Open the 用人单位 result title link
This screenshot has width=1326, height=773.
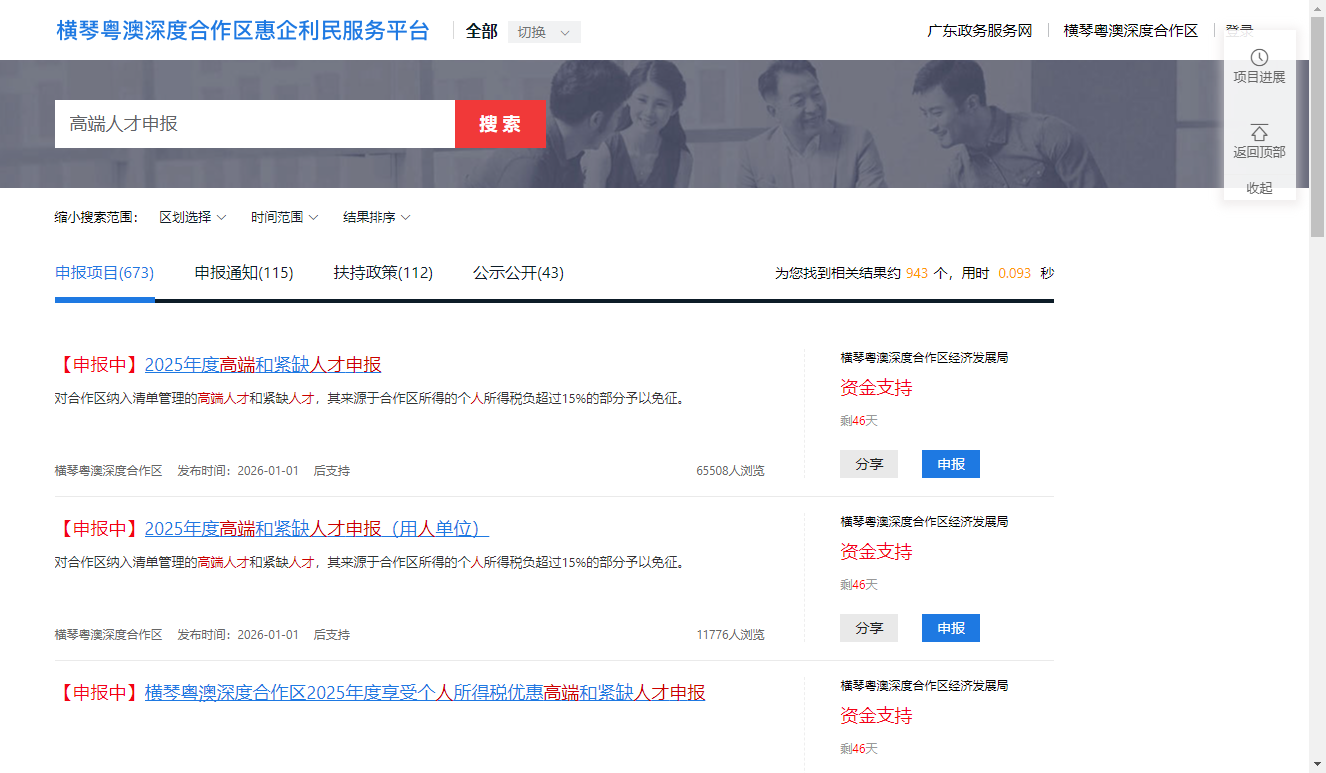tap(316, 529)
